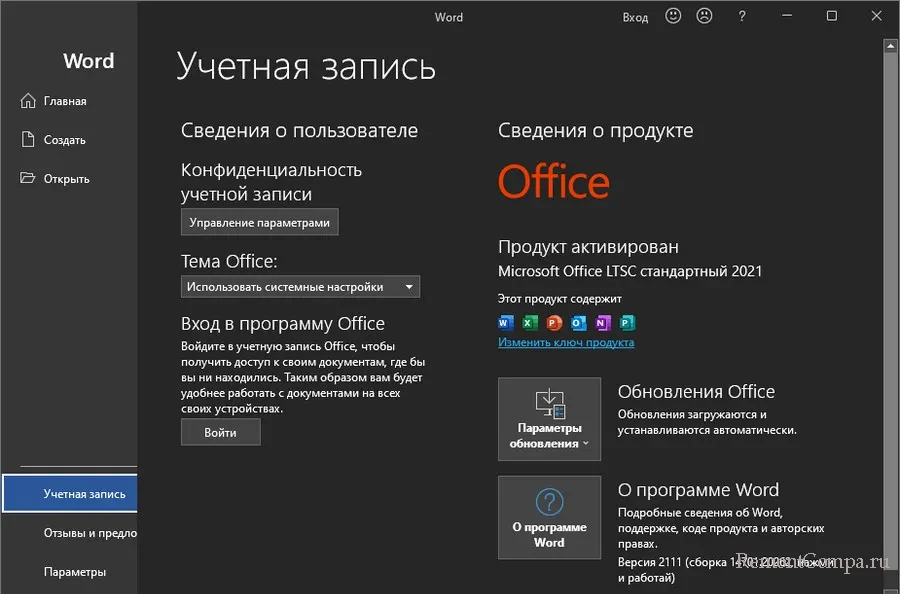The height and width of the screenshot is (594, 900).
Task: Click the Home icon beside Главная
Action: [28, 101]
